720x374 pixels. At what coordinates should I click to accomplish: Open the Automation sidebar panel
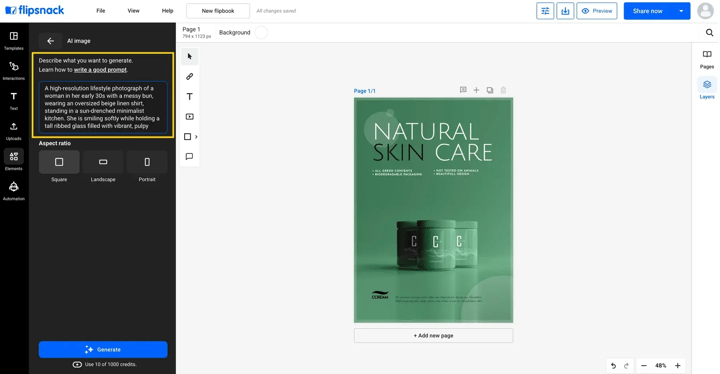coord(14,191)
